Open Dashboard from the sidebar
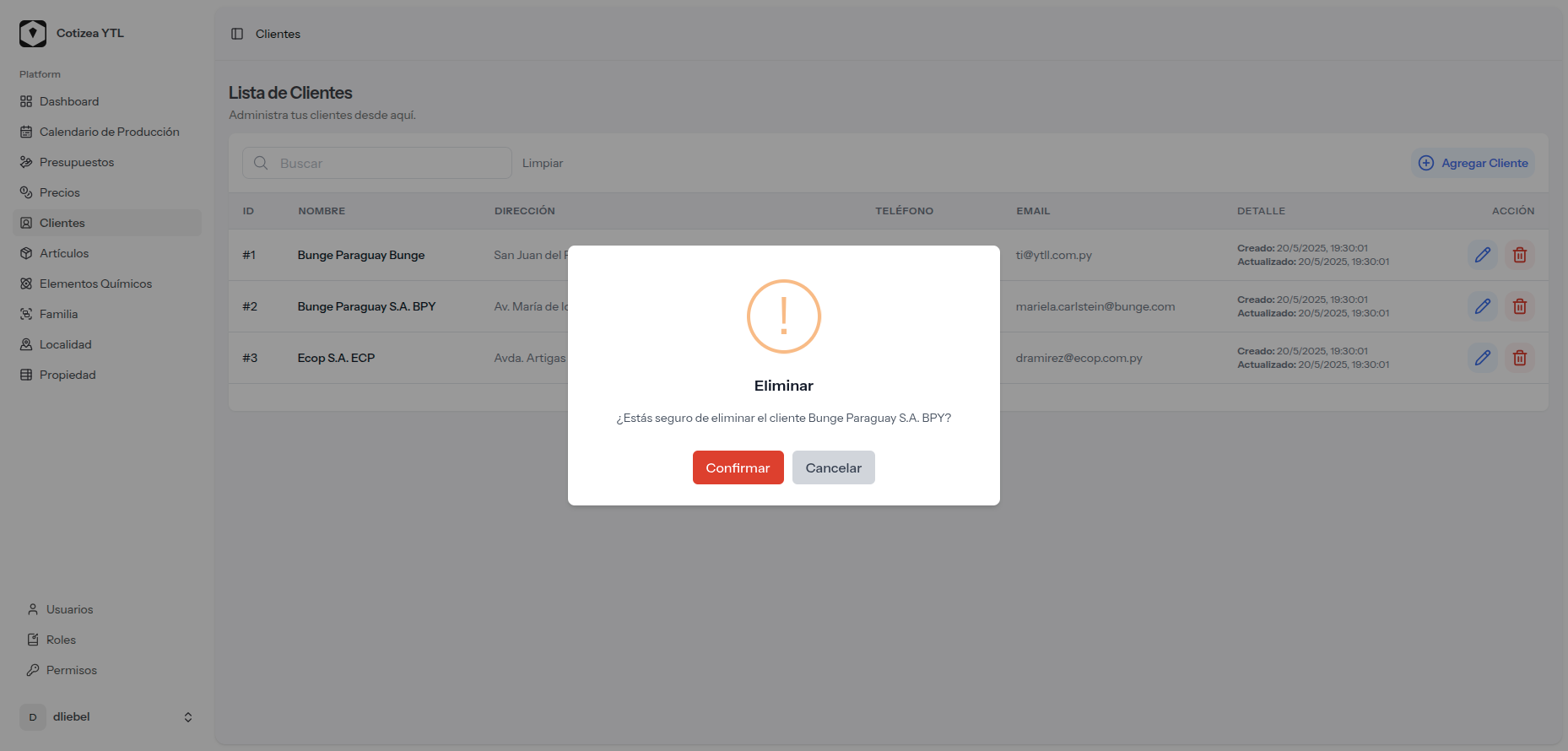This screenshot has height=751, width=1568. (x=69, y=101)
